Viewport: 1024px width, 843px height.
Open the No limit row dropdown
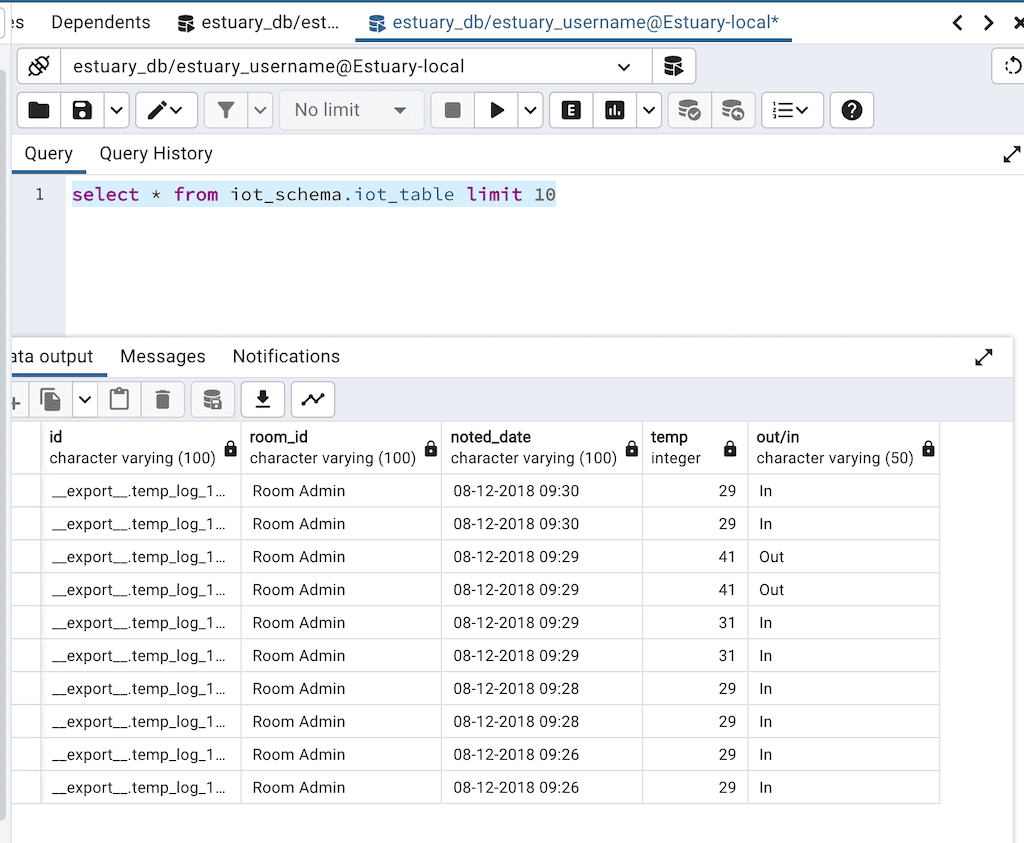[x=351, y=110]
